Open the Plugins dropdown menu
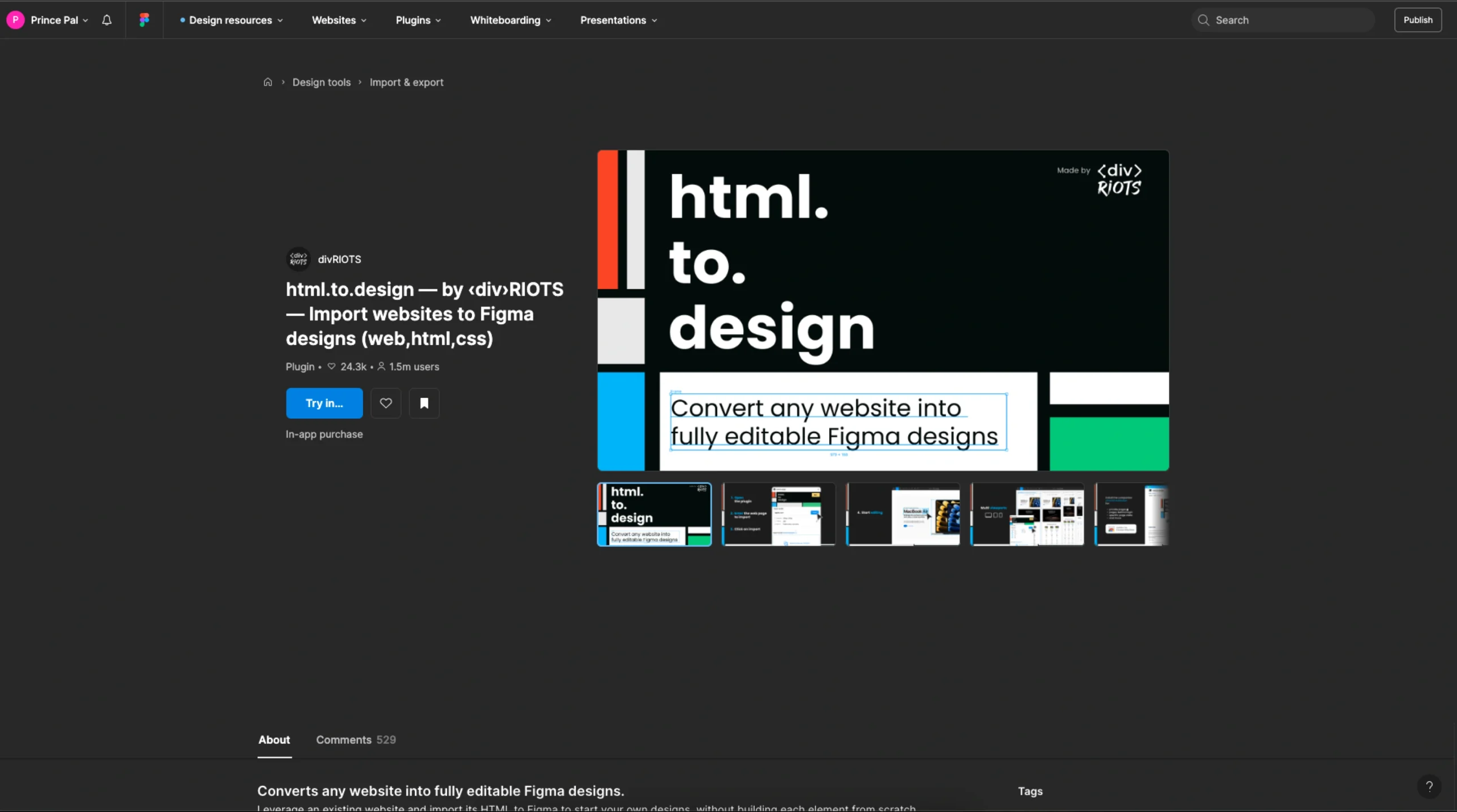Image resolution: width=1457 pixels, height=812 pixels. [418, 20]
